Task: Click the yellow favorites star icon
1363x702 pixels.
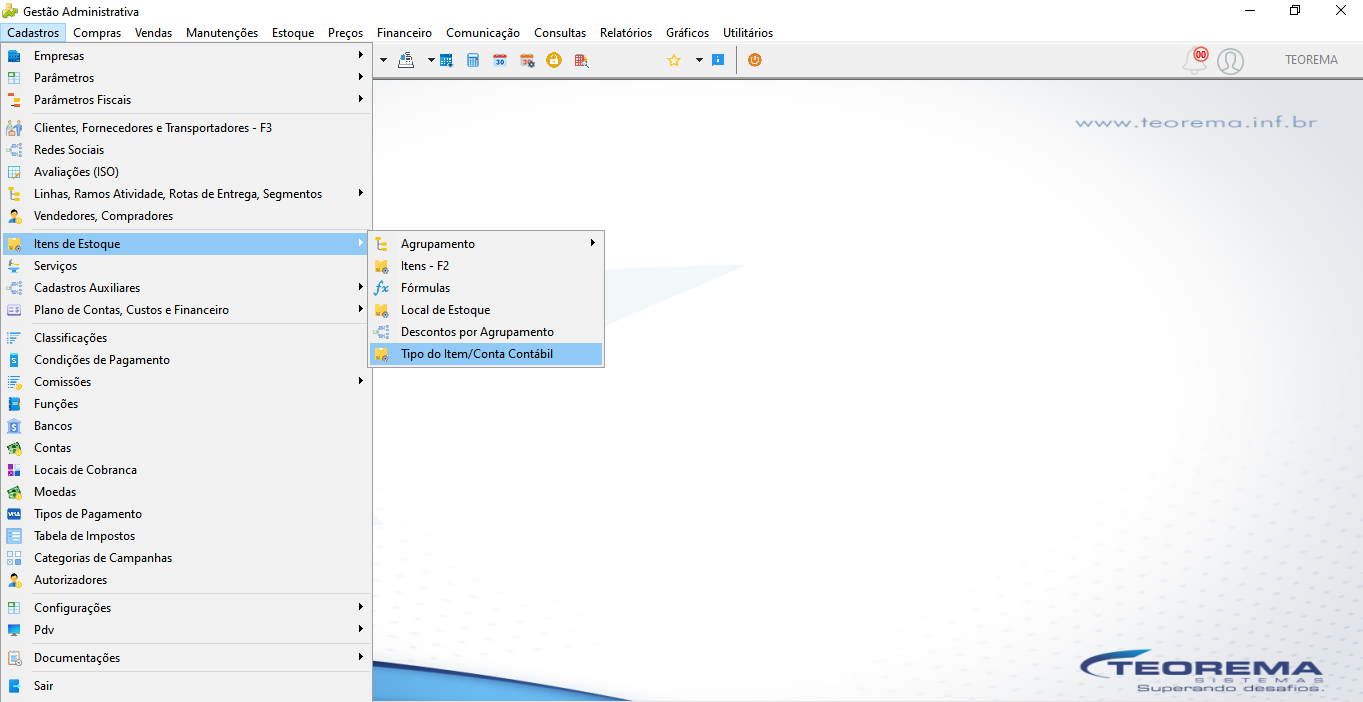Action: 674,60
